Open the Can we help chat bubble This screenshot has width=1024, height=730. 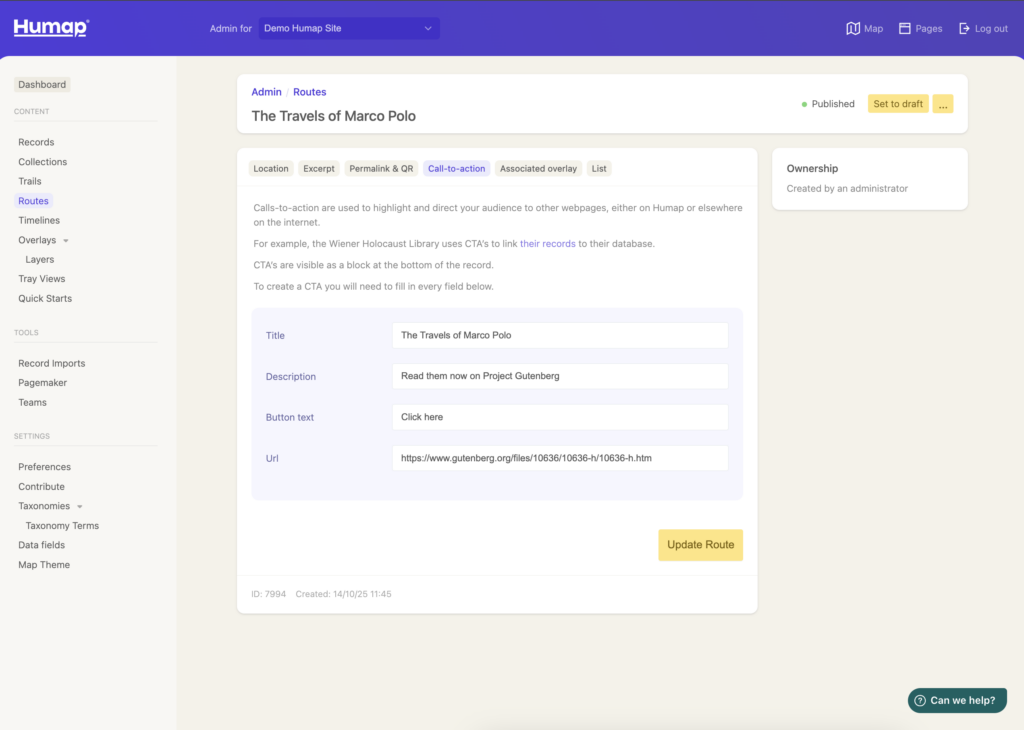click(x=956, y=700)
